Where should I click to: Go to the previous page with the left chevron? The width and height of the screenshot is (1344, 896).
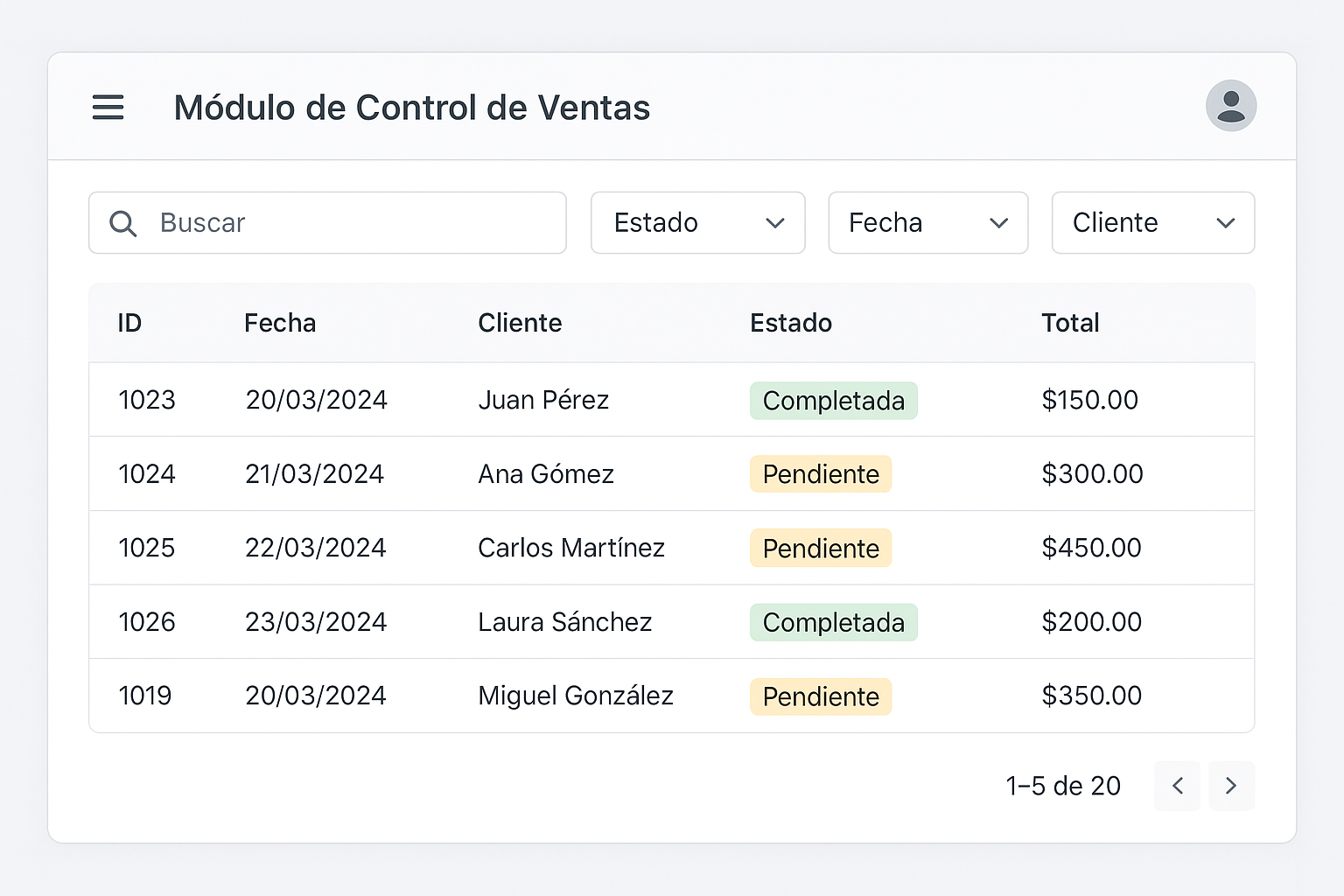tap(1177, 786)
